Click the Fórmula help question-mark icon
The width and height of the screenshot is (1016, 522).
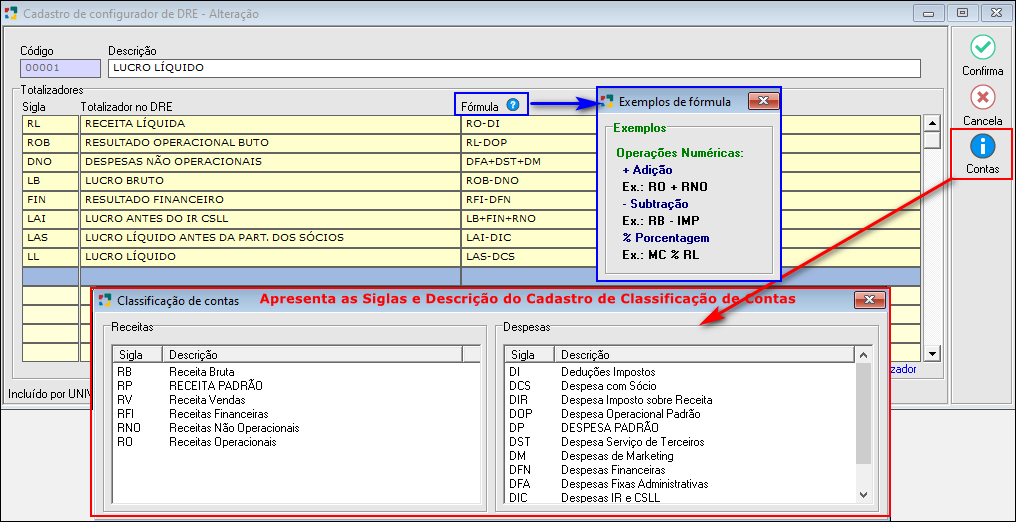point(513,104)
